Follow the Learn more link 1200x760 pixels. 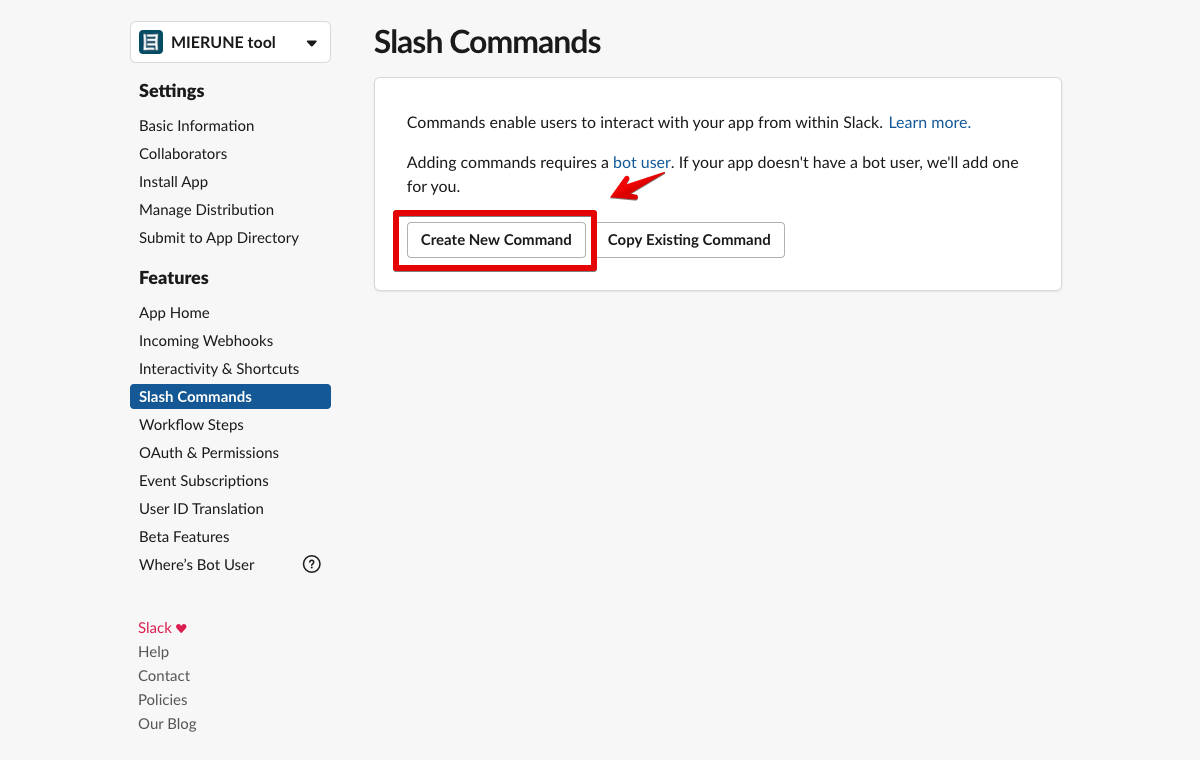pos(929,122)
